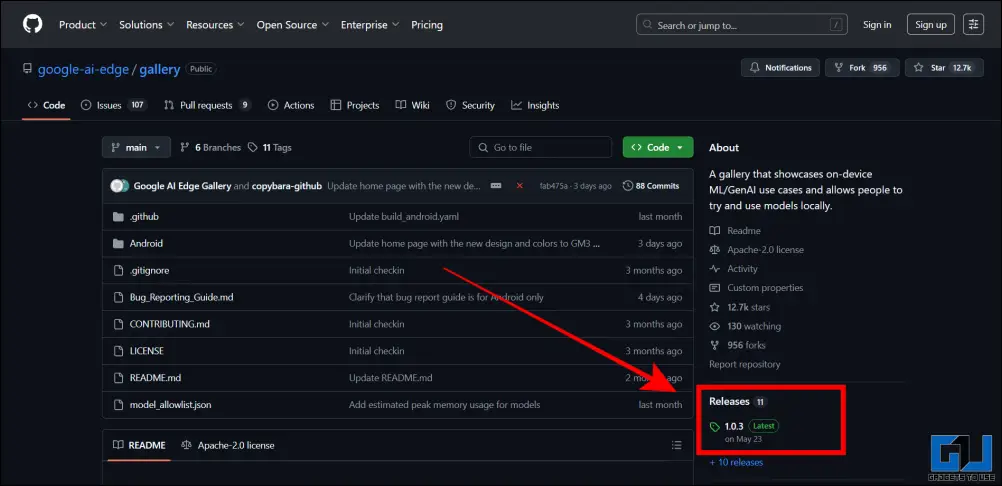The image size is (1002, 486).
Task: Switch to the Issues tab
Action: [x=113, y=105]
